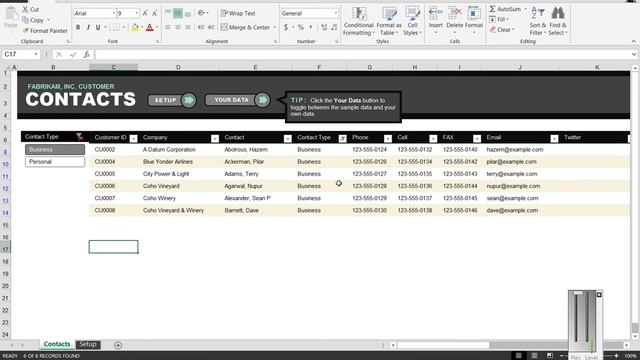Switch to Normal view in the status bar
Viewport: 640px width, 360px height.
point(518,356)
